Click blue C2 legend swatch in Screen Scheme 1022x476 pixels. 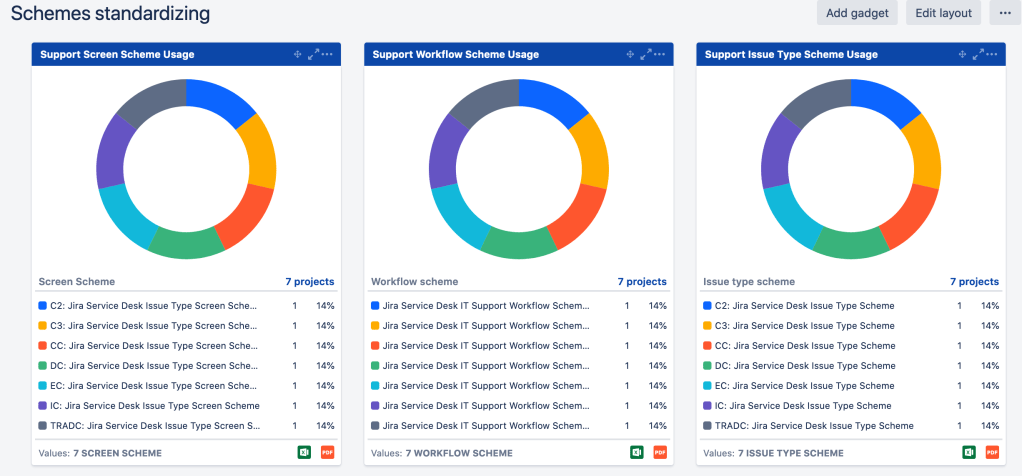click(x=42, y=306)
